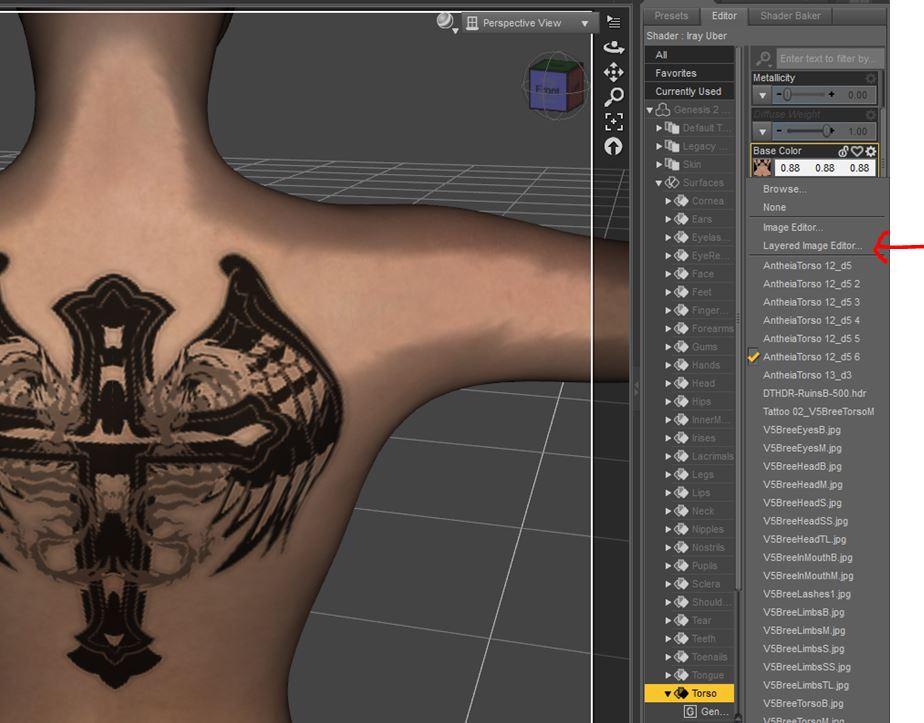The height and width of the screenshot is (723, 924).
Task: Open the Metallicity map dropdown arrow
Action: (x=763, y=95)
